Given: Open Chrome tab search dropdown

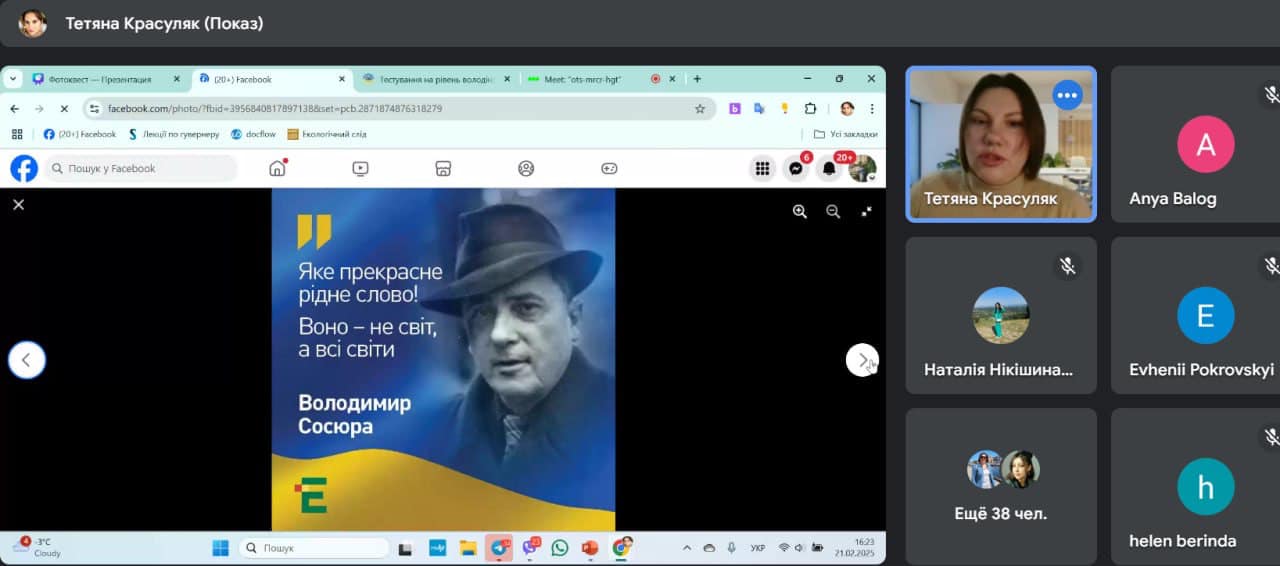Looking at the screenshot, I should (14, 79).
